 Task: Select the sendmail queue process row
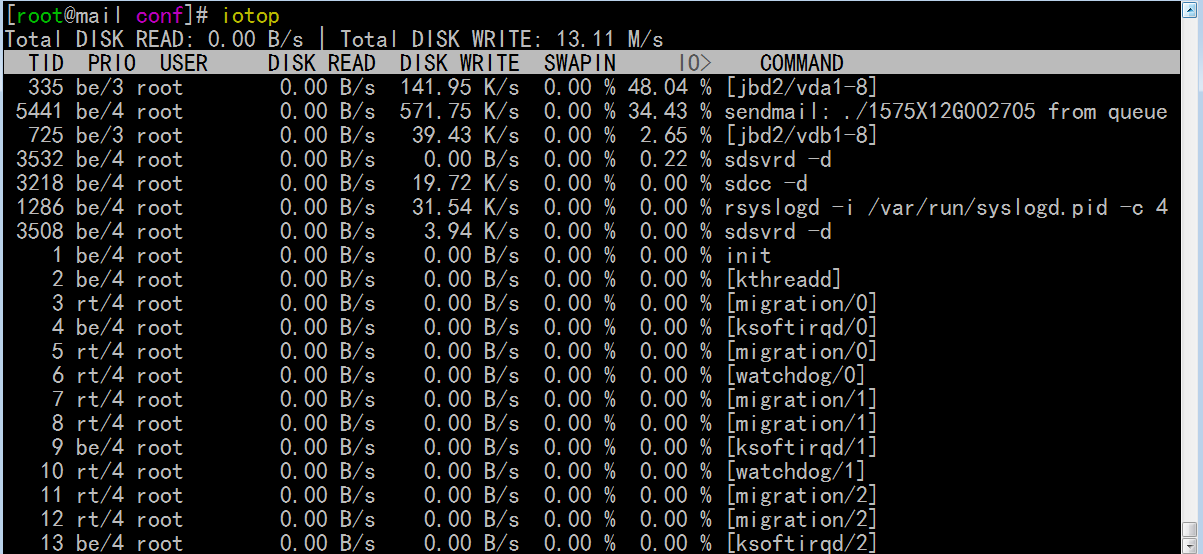[945, 111]
